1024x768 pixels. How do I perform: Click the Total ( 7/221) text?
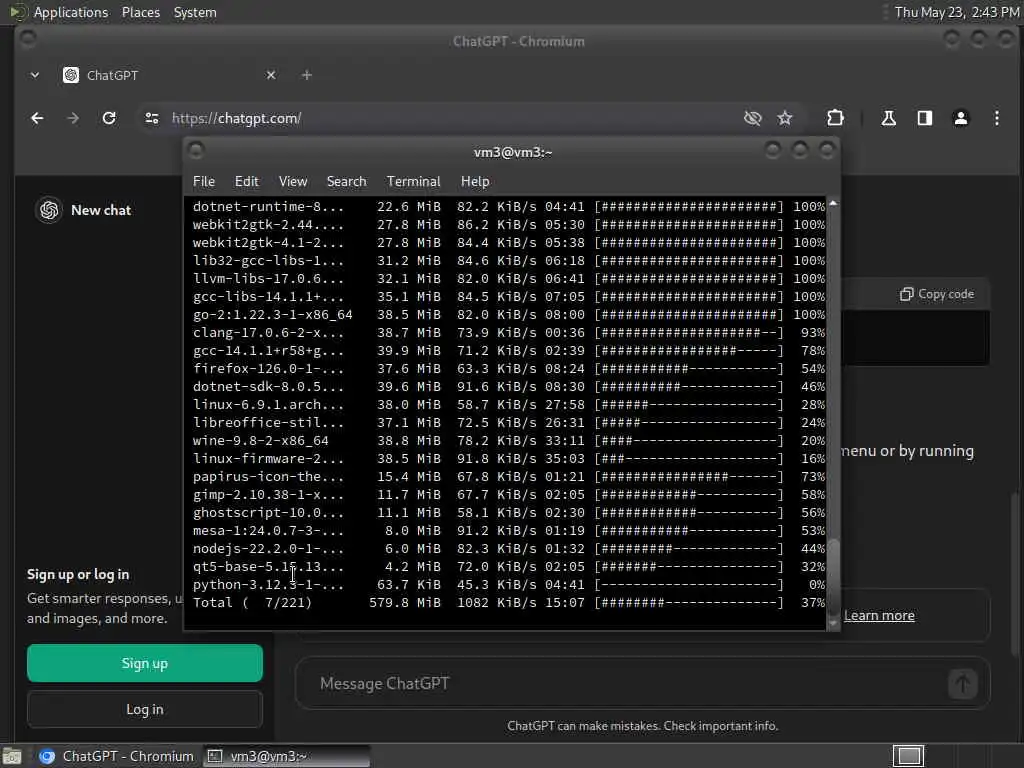[x=252, y=603]
